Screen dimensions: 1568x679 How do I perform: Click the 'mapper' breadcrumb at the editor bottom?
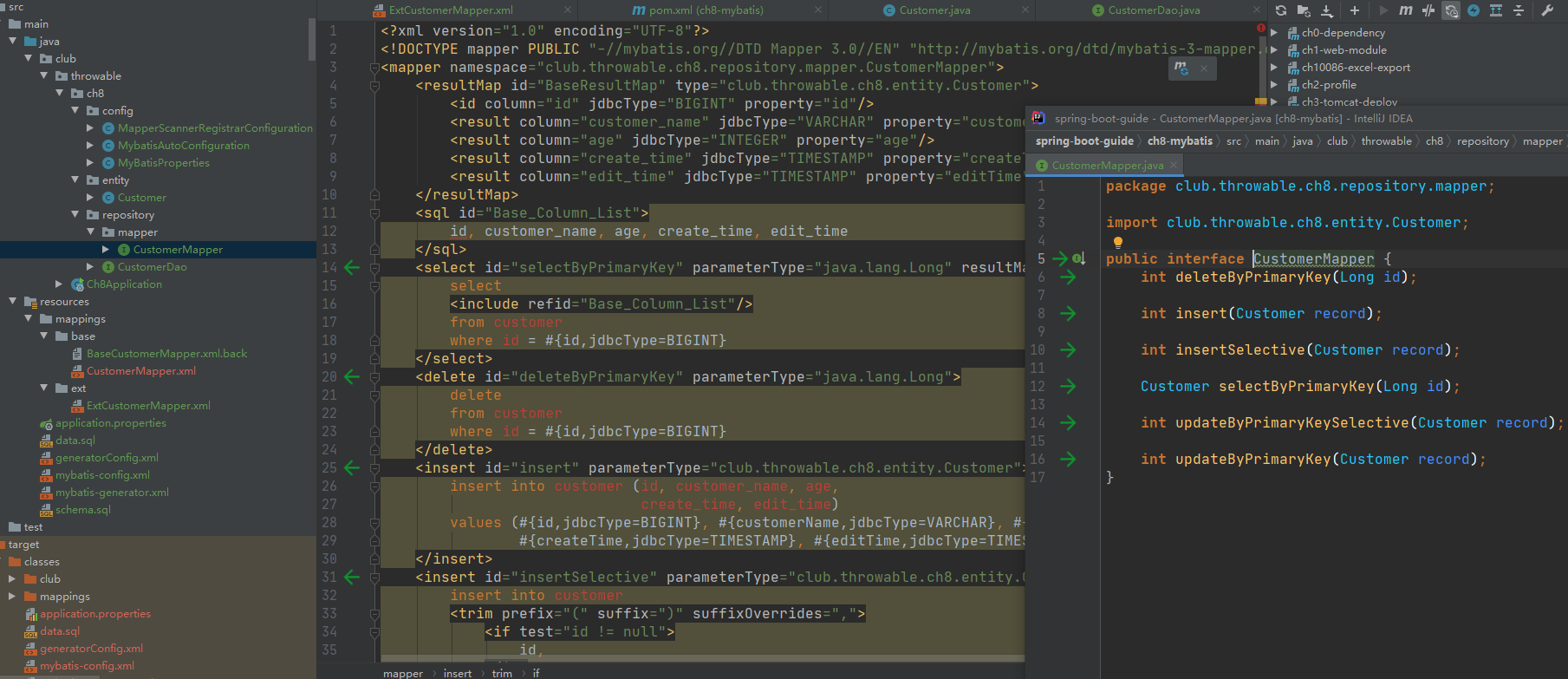point(403,673)
